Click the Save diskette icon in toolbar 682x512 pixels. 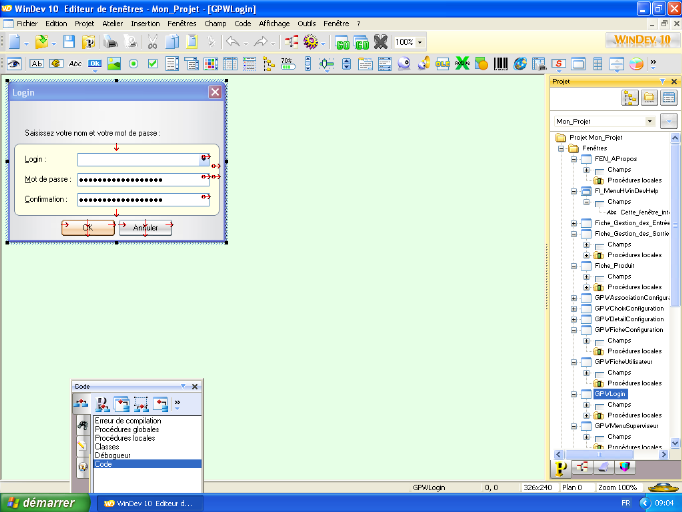coord(69,42)
